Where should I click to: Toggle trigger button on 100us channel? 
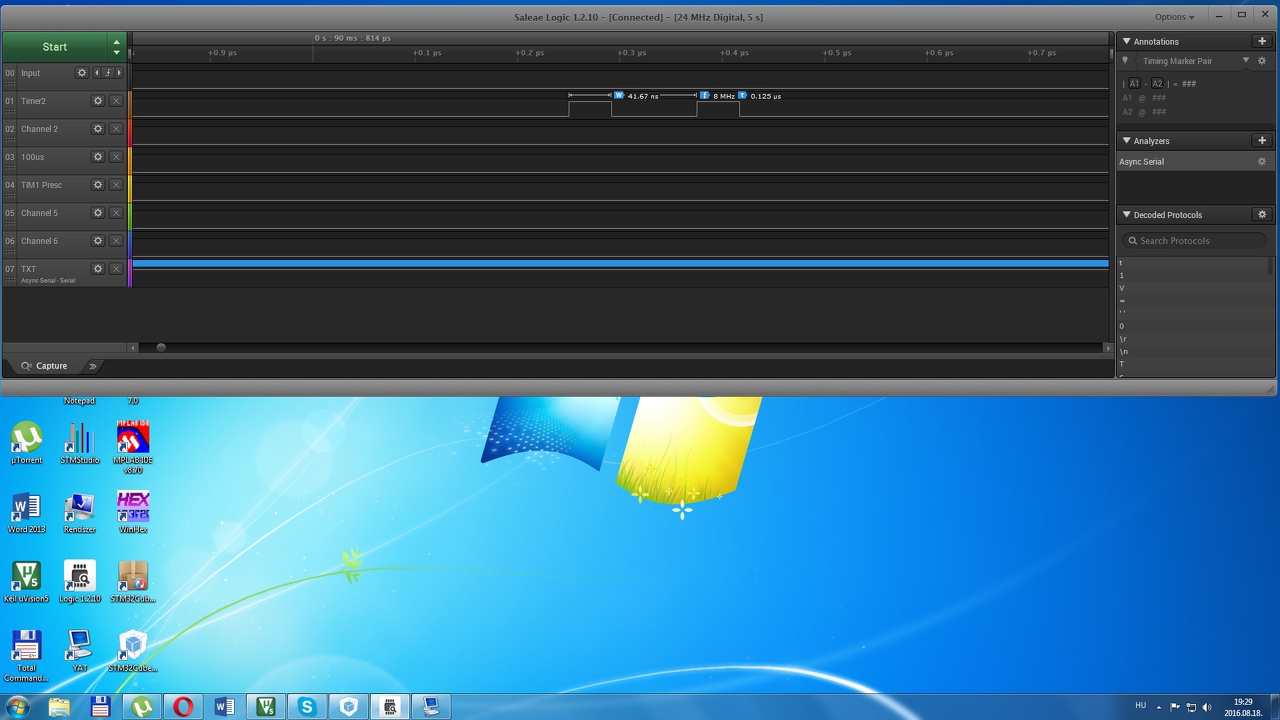click(116, 157)
